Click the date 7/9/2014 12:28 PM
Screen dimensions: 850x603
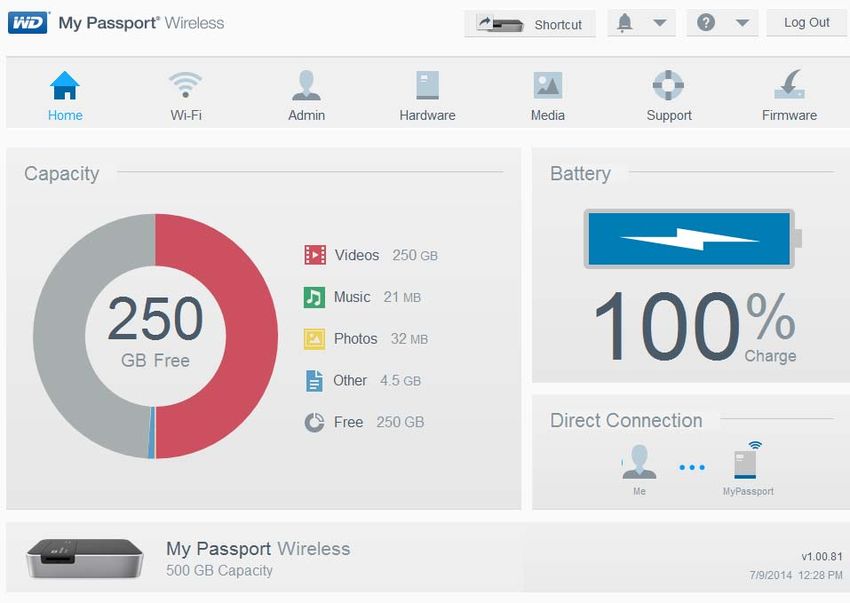[796, 575]
